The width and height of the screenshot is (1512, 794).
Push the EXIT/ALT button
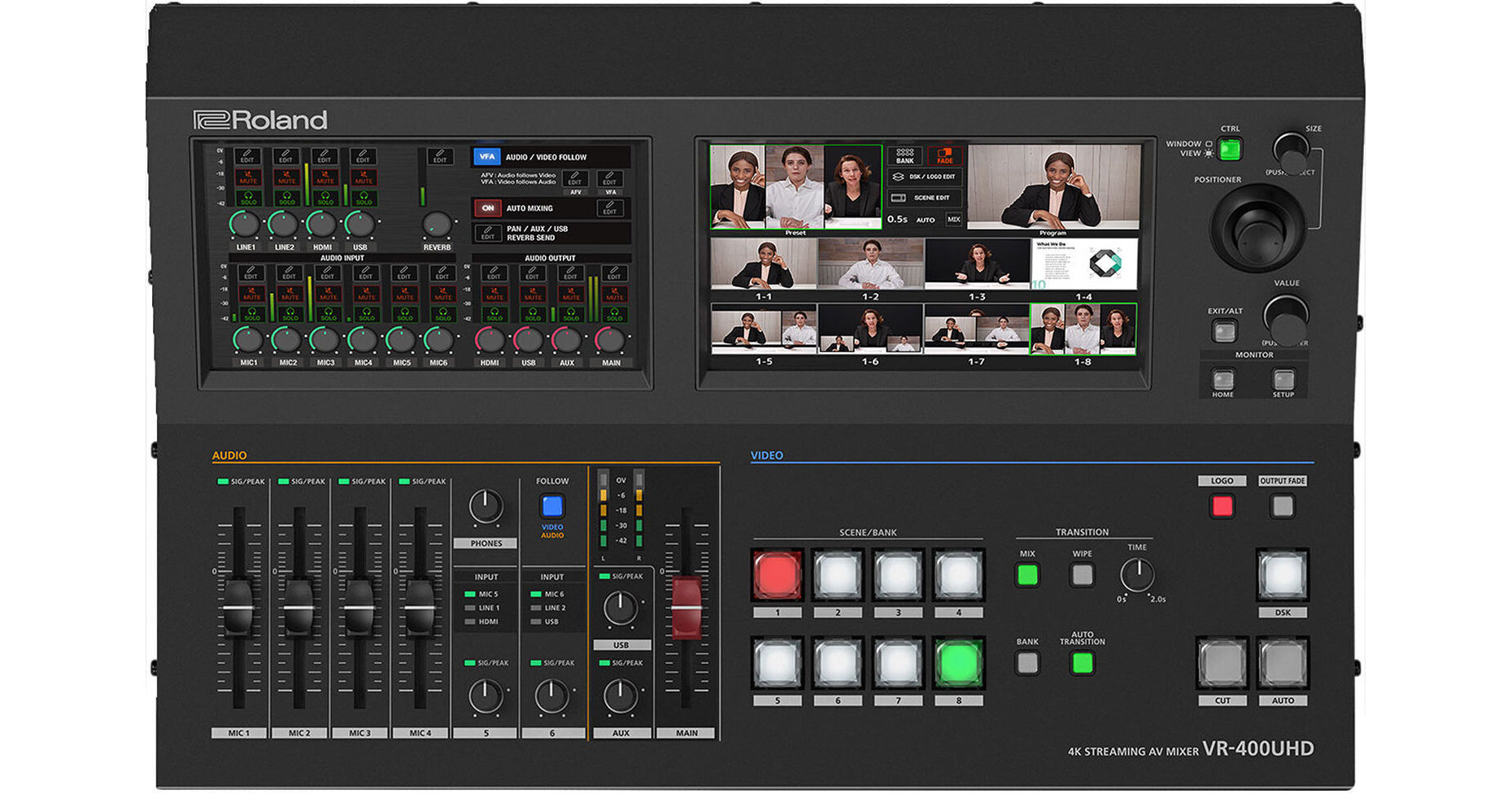coord(1224,331)
